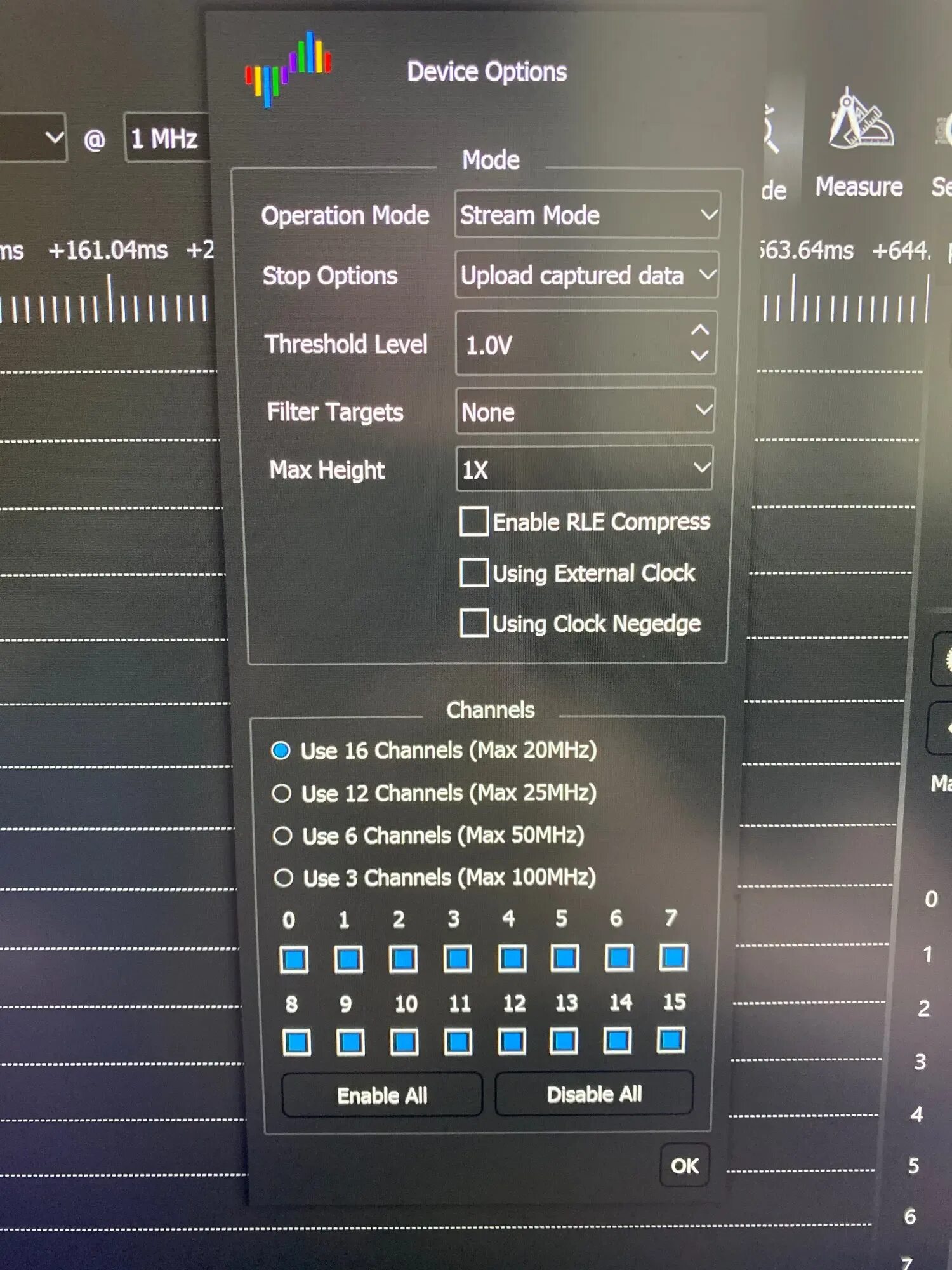Open the Stop Options dropdown

point(586,275)
